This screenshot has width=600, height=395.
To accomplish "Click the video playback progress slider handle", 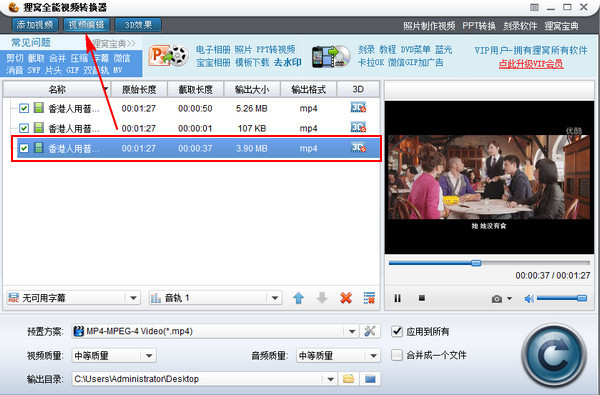I will (x=476, y=263).
